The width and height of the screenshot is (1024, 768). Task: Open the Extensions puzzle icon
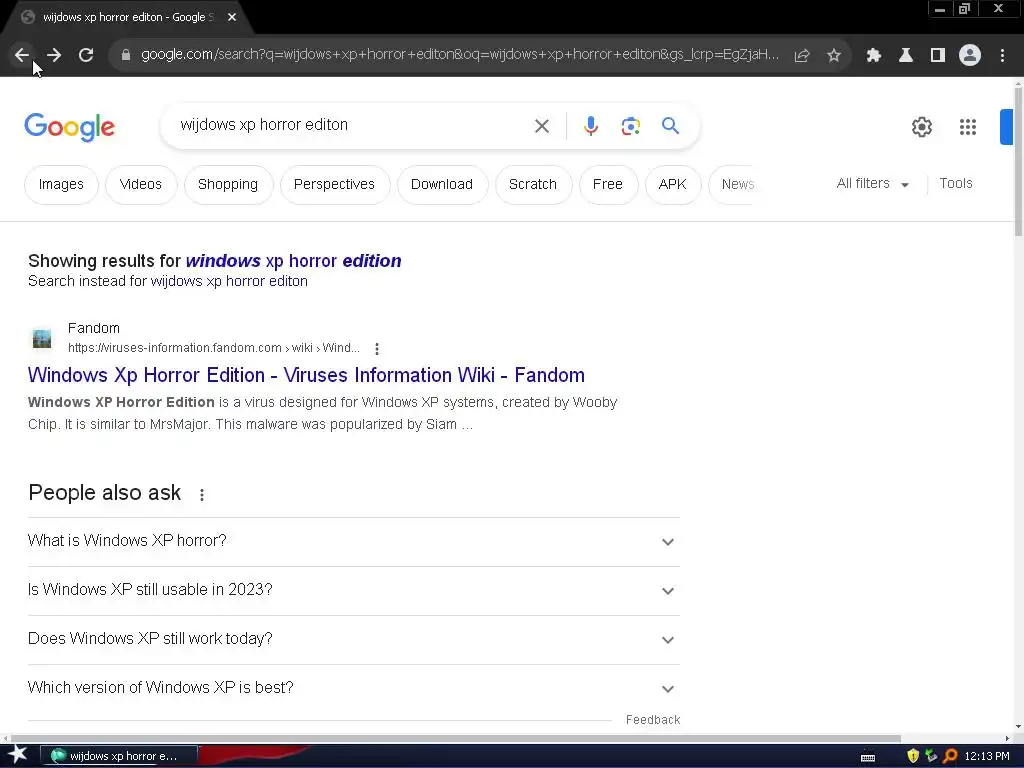tap(873, 56)
